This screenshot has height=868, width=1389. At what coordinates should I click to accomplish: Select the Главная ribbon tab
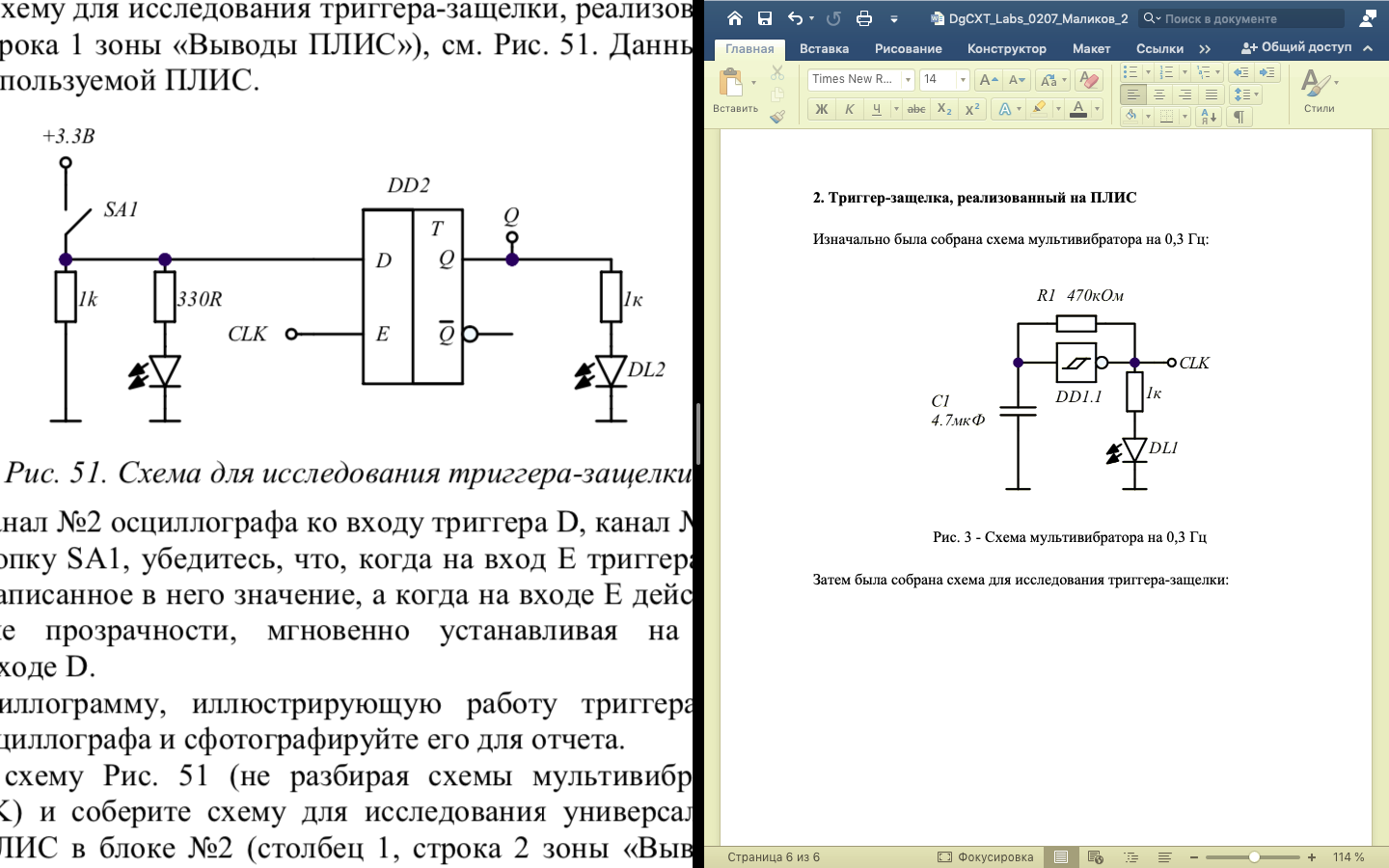click(749, 48)
